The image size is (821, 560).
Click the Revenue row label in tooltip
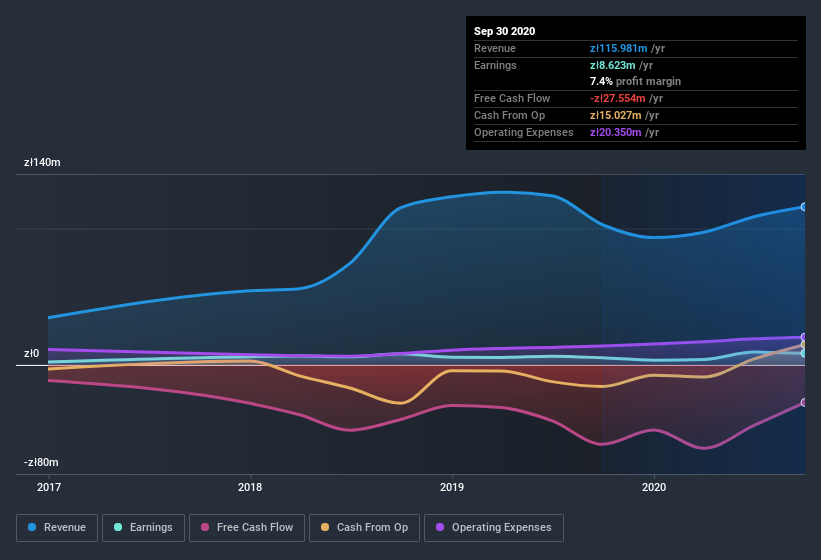click(x=495, y=48)
